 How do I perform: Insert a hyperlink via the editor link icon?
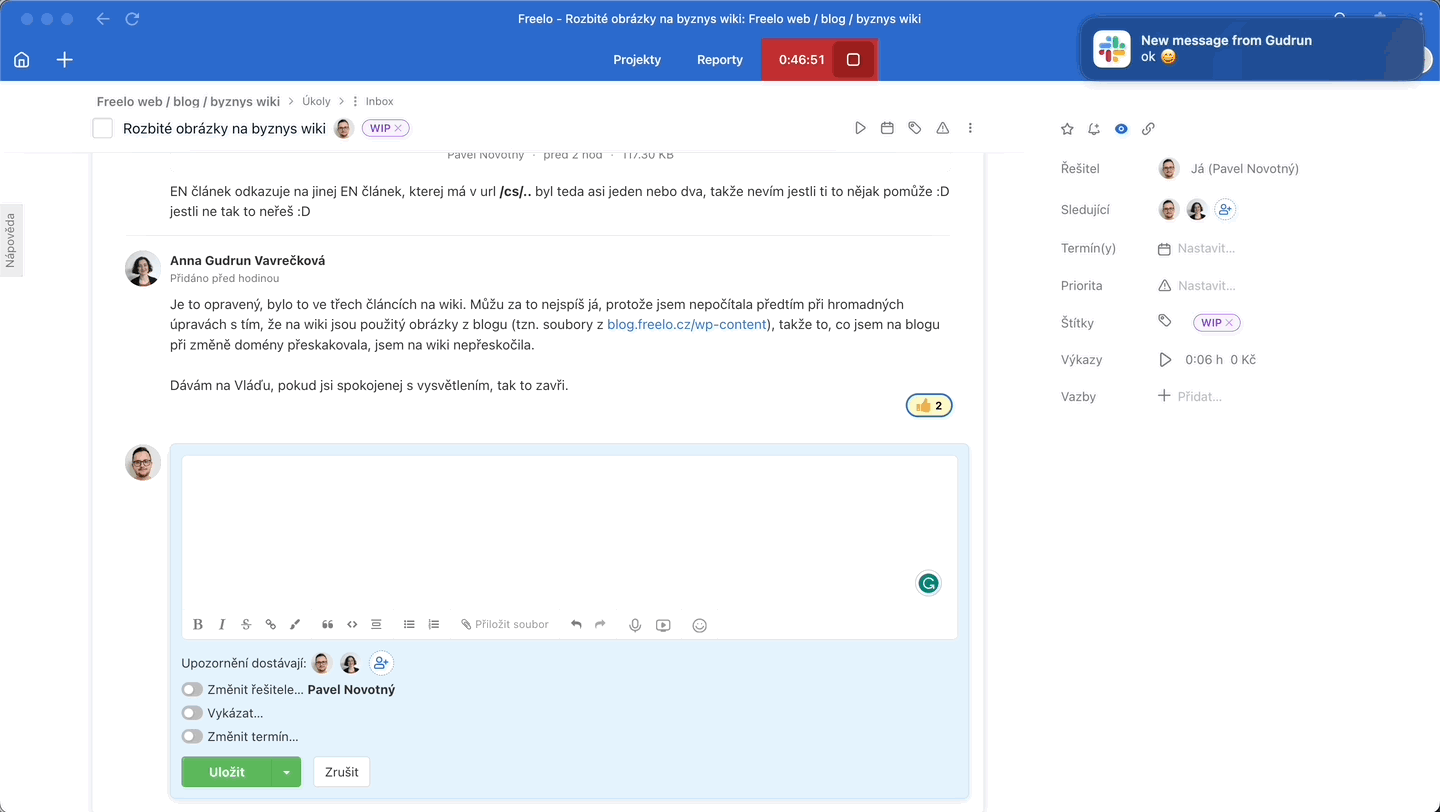click(270, 625)
